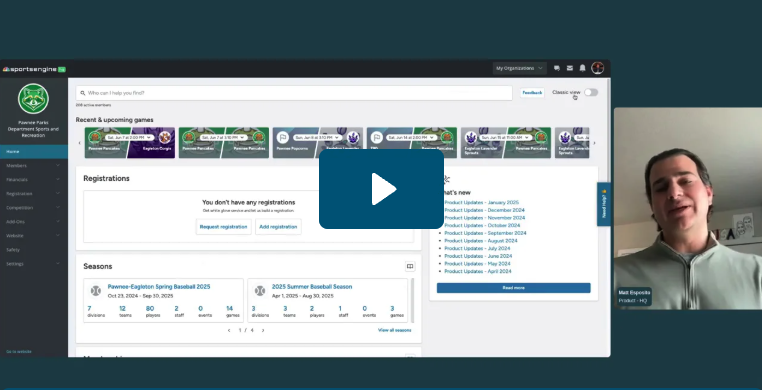Screen dimensions: 762x390
Task: Focus the 'Who can I help you find?' search field
Action: [x=294, y=93]
